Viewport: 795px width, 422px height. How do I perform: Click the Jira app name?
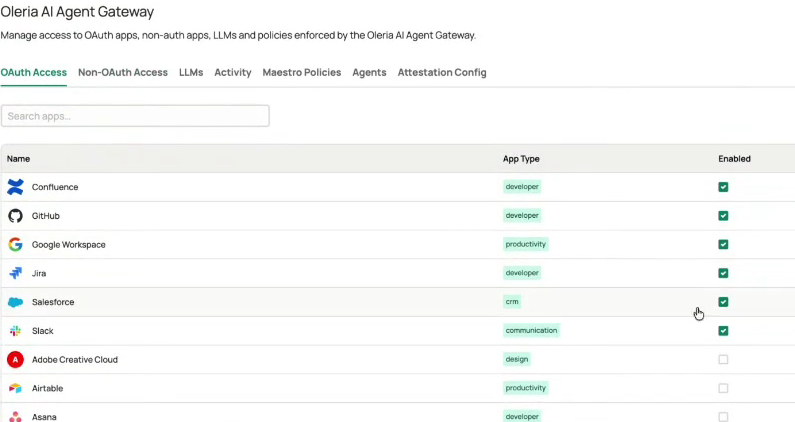(39, 273)
